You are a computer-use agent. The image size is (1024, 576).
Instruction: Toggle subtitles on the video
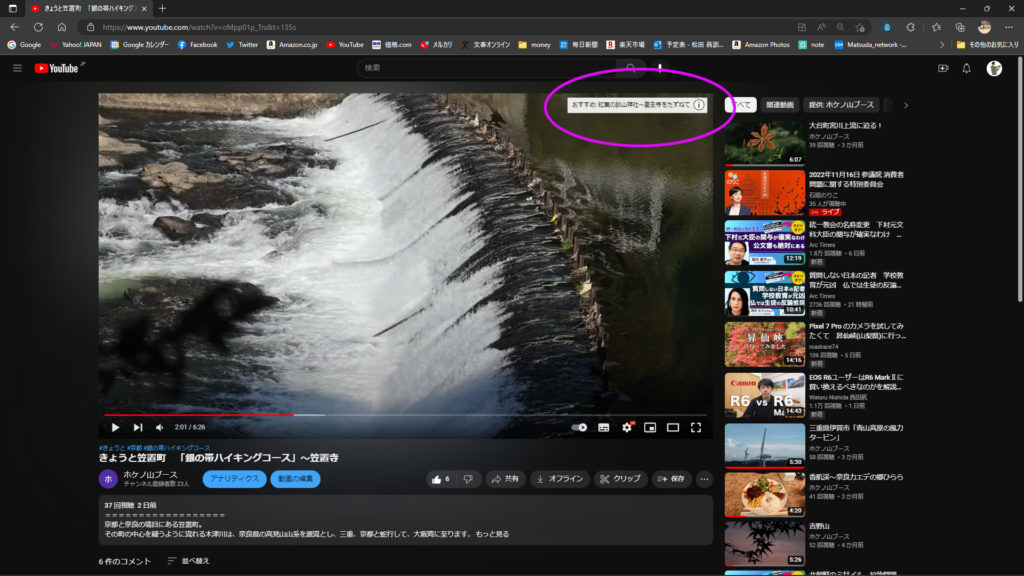[x=604, y=427]
